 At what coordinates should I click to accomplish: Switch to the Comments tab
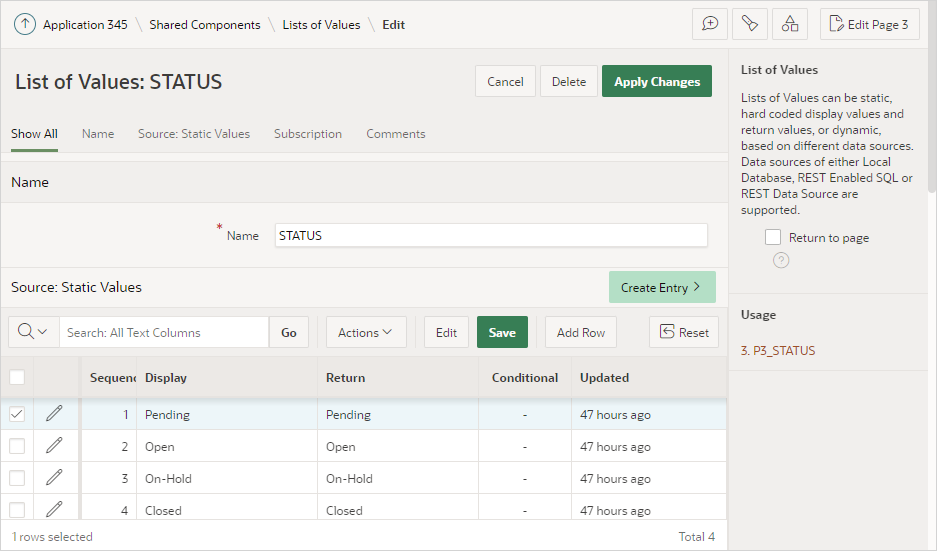tap(396, 134)
